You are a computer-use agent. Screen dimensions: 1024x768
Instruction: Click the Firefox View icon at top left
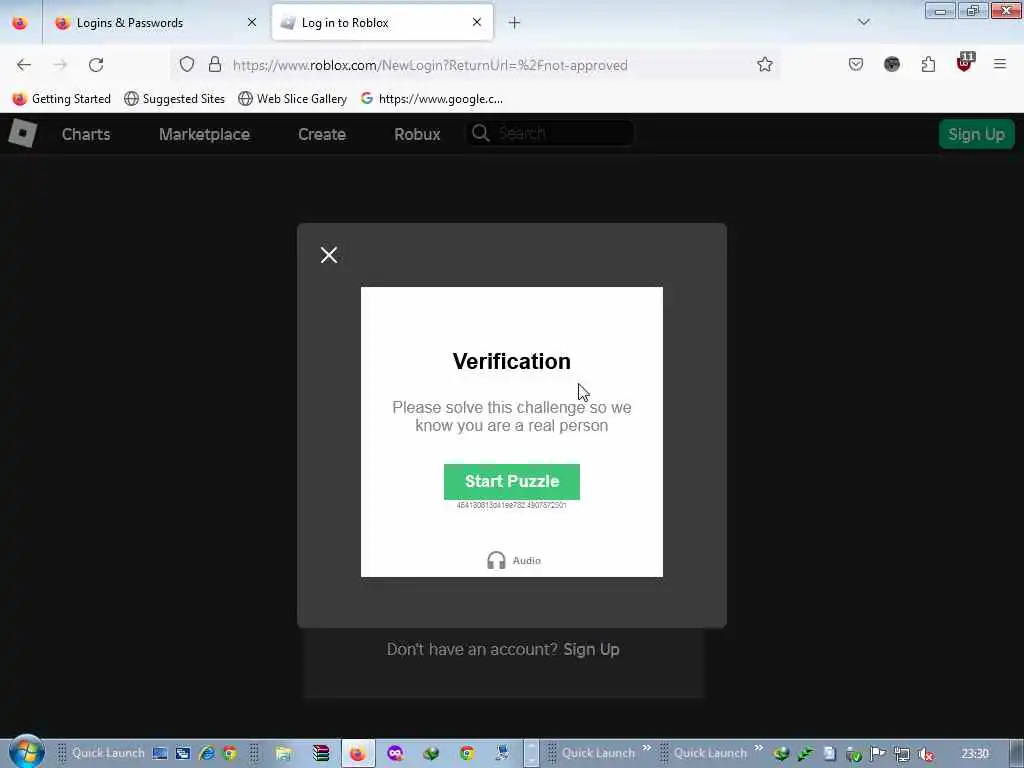pyautogui.click(x=20, y=23)
